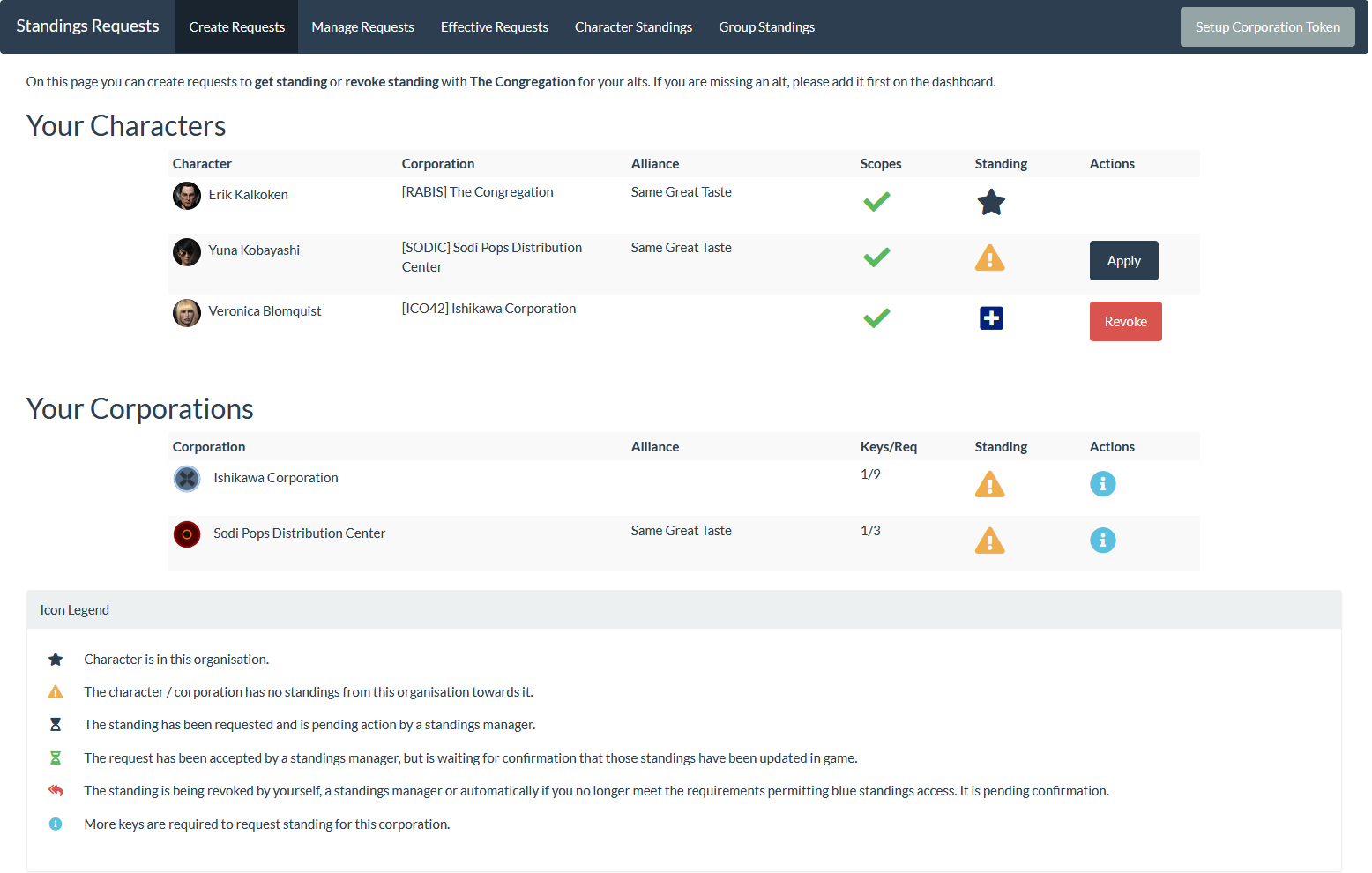Open the Group Standings tab
The height and width of the screenshot is (873, 1372).
(766, 27)
